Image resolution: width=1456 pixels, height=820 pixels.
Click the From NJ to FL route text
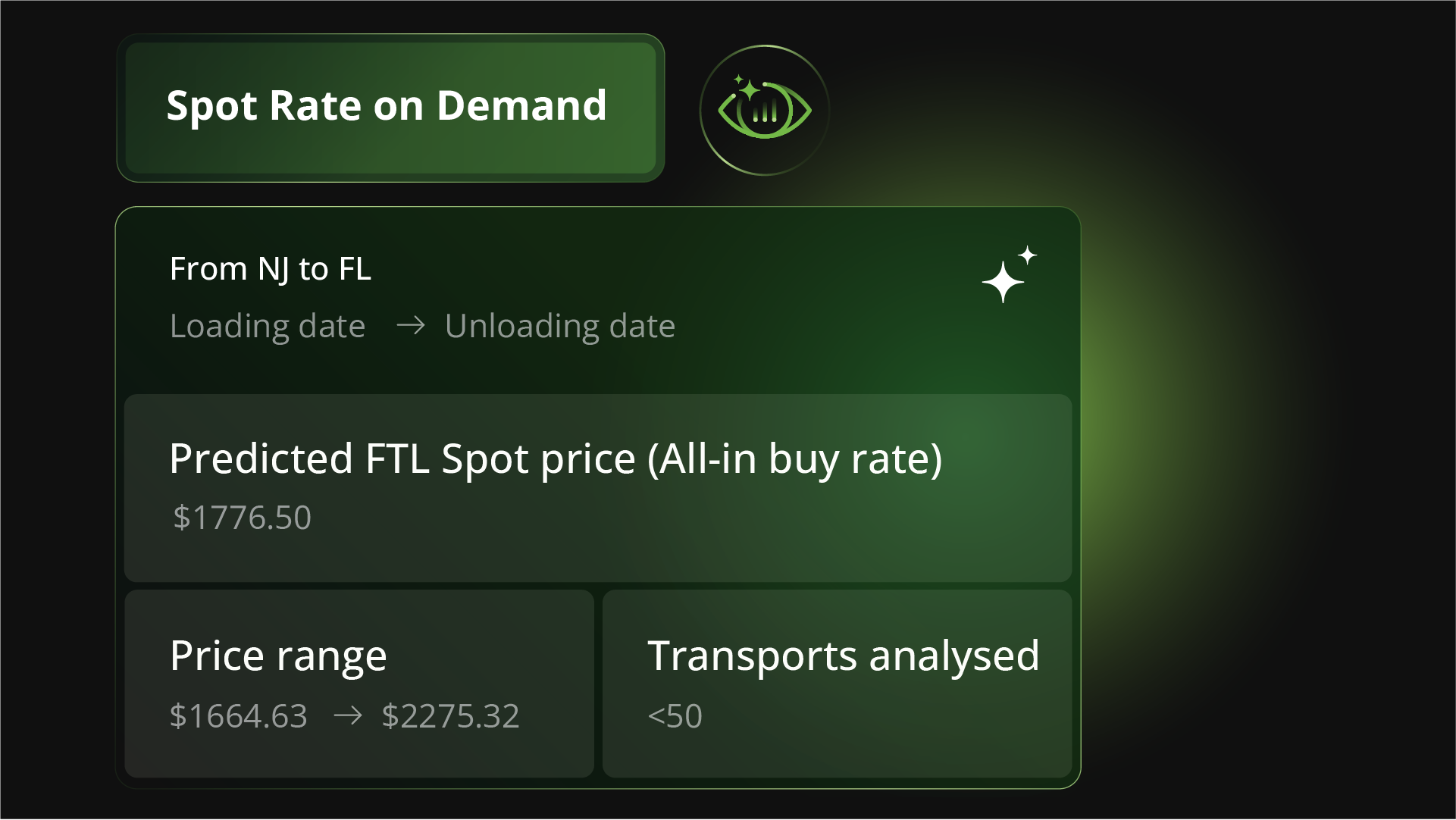click(270, 269)
